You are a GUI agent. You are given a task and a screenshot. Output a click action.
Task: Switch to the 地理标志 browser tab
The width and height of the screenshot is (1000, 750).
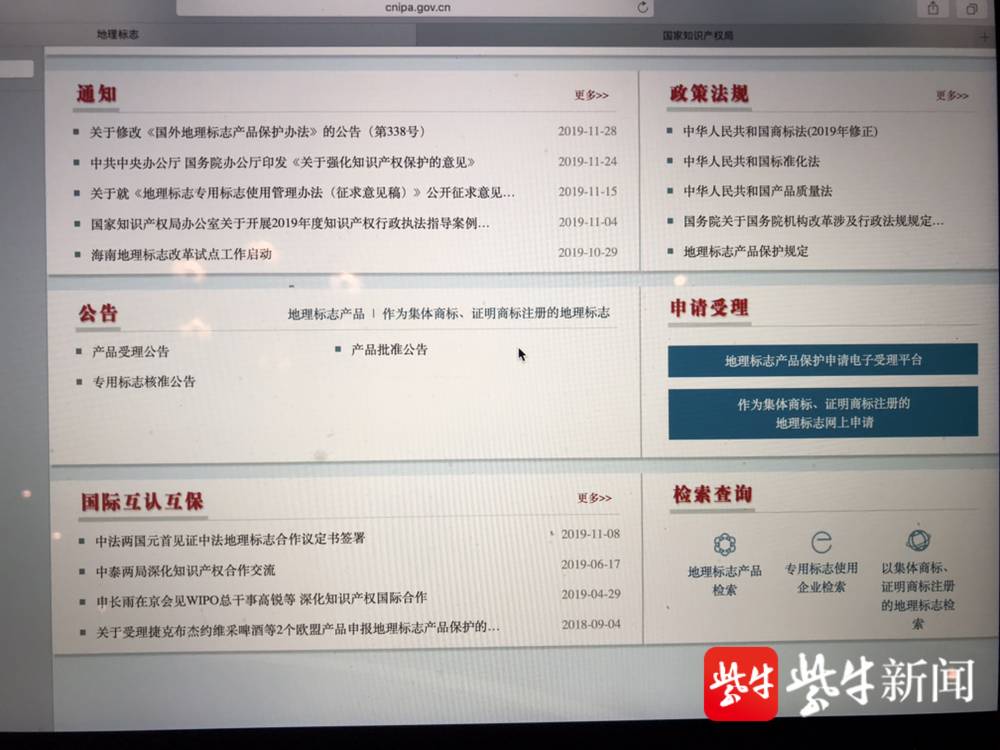tap(118, 34)
